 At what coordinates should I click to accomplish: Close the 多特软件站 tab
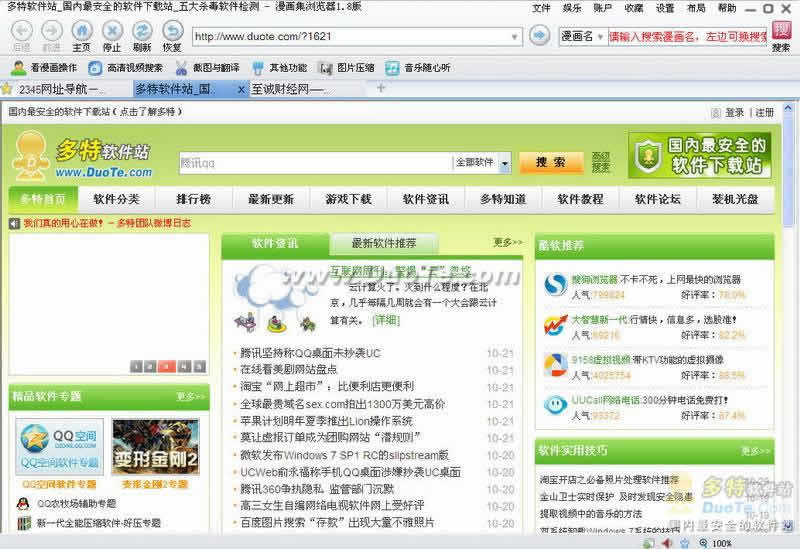point(241,90)
